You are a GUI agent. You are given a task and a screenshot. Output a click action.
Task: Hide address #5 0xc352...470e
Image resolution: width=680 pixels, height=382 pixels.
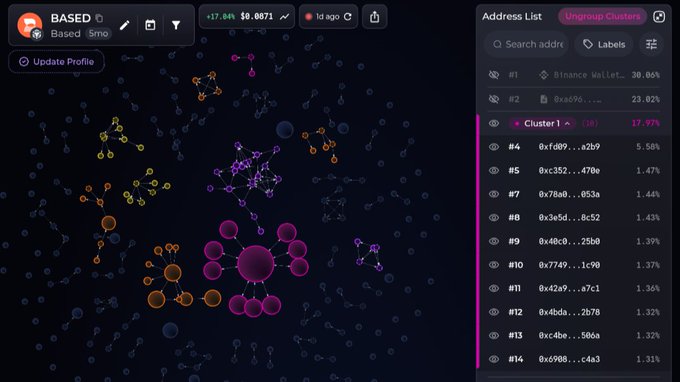coord(494,170)
